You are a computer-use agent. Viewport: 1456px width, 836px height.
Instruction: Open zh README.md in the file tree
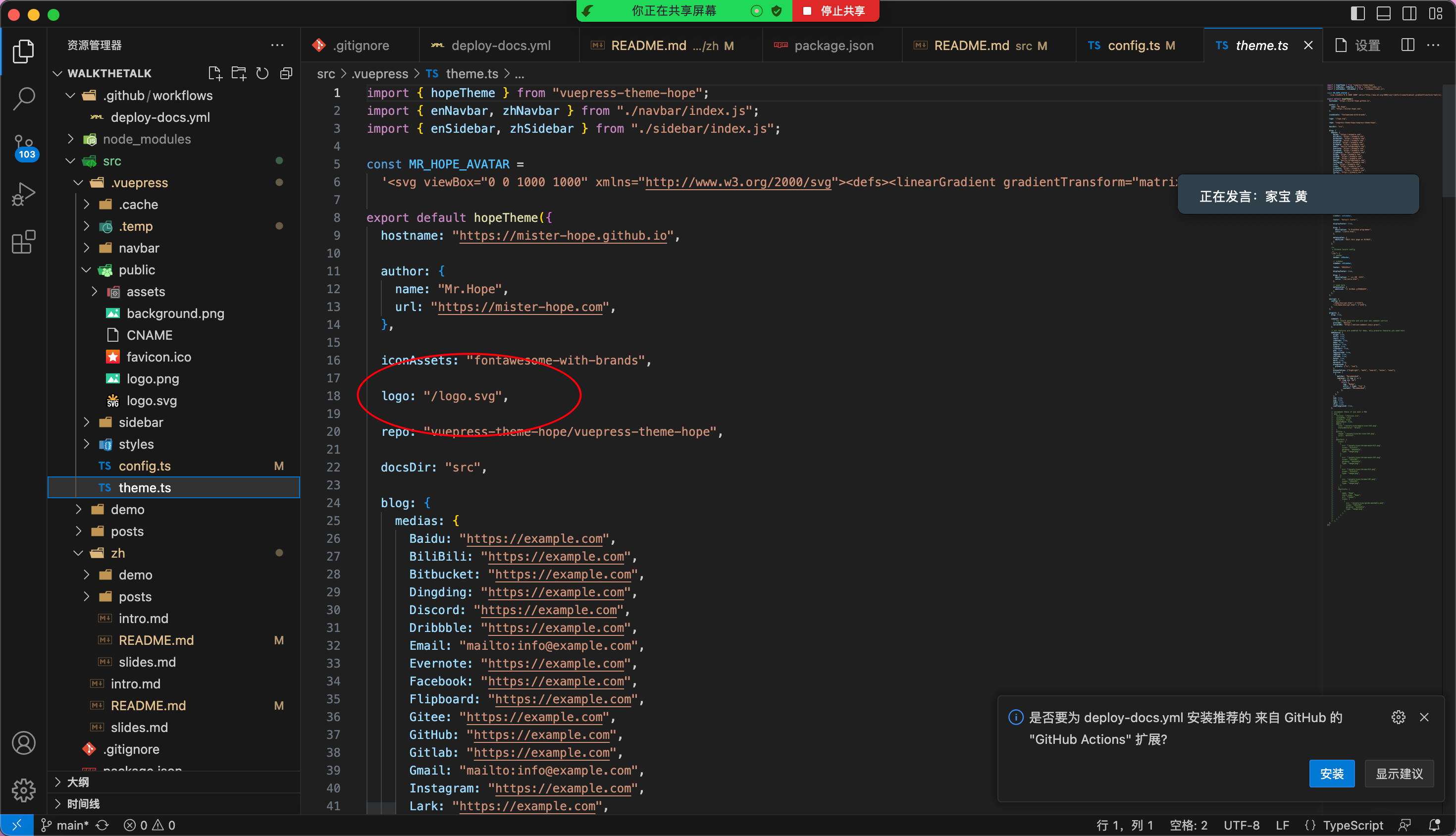(x=156, y=640)
